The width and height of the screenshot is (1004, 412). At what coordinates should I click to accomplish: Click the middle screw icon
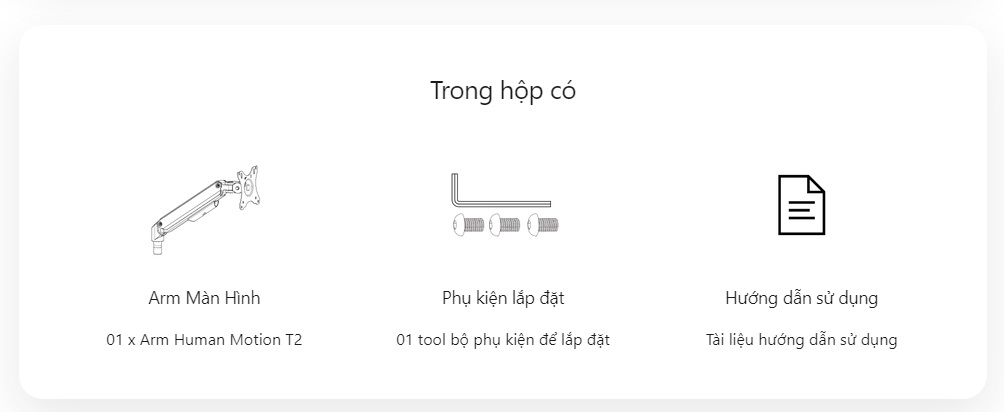[x=505, y=226]
